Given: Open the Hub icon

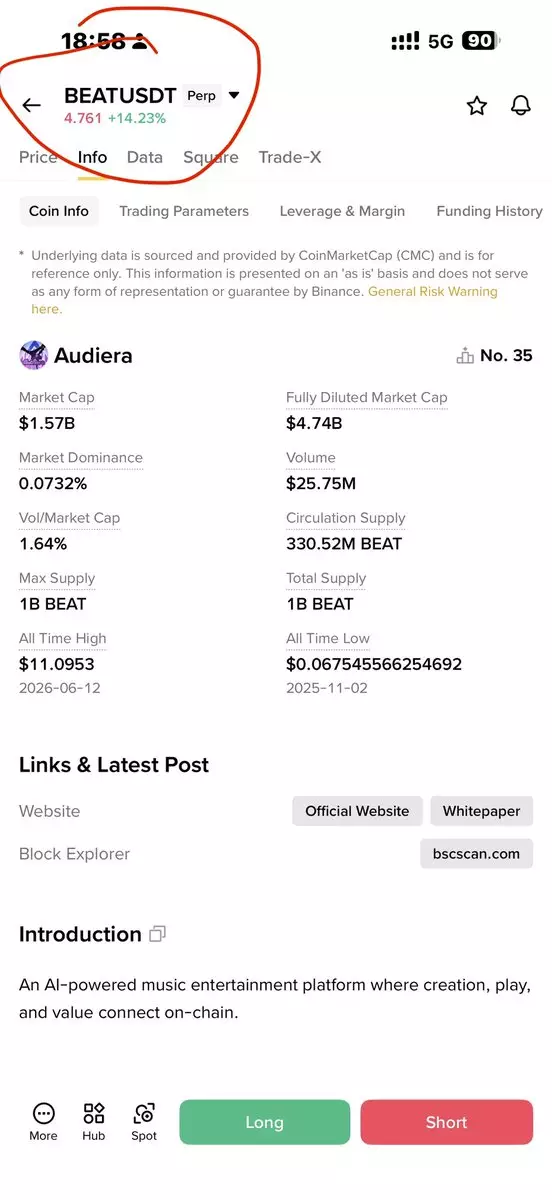Looking at the screenshot, I should (94, 1113).
